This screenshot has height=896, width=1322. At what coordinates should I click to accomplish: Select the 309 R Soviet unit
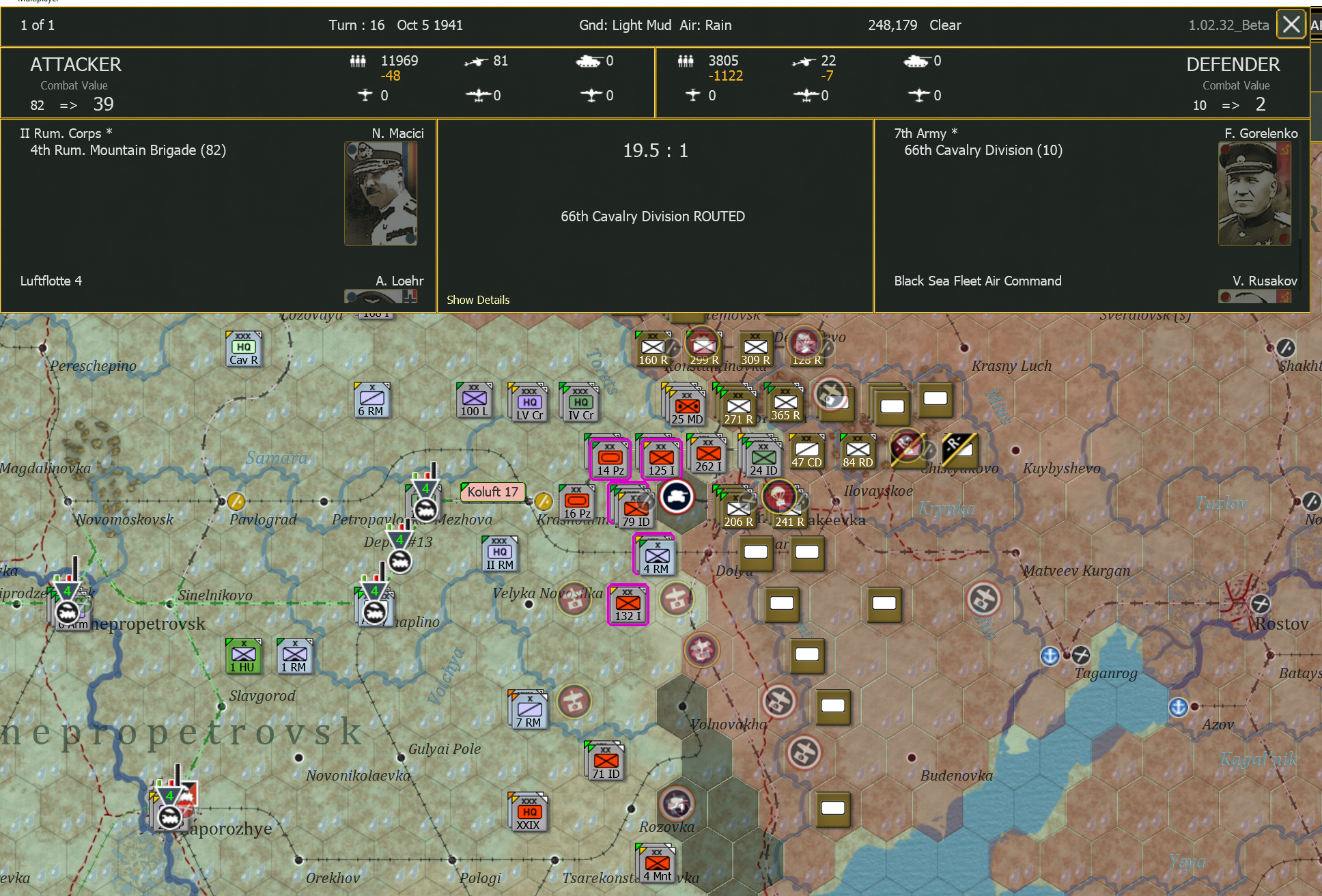[x=755, y=349]
